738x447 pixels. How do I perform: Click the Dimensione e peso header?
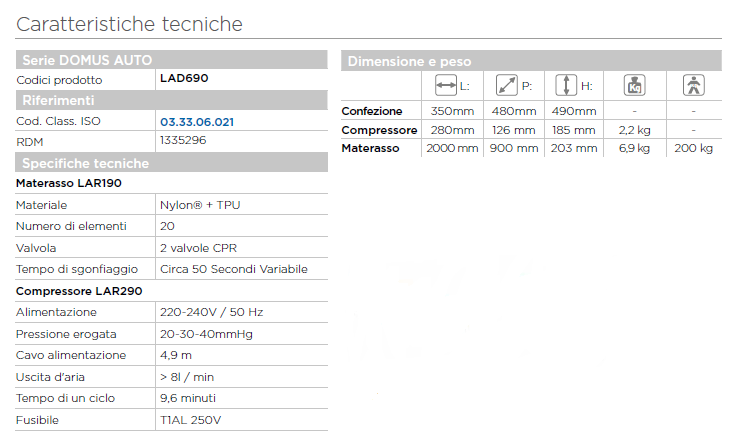pyautogui.click(x=409, y=62)
